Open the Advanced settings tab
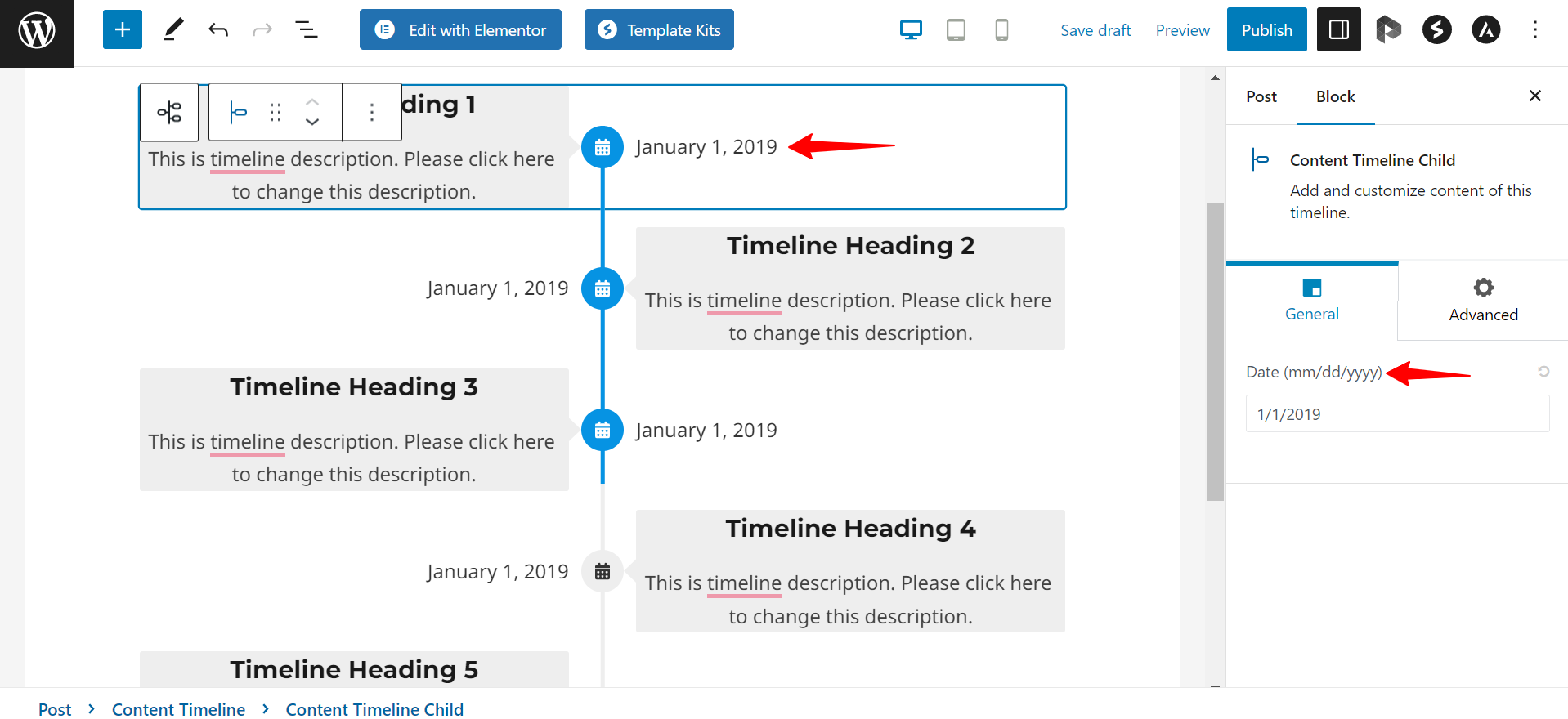The height and width of the screenshot is (719, 1568). pyautogui.click(x=1482, y=300)
